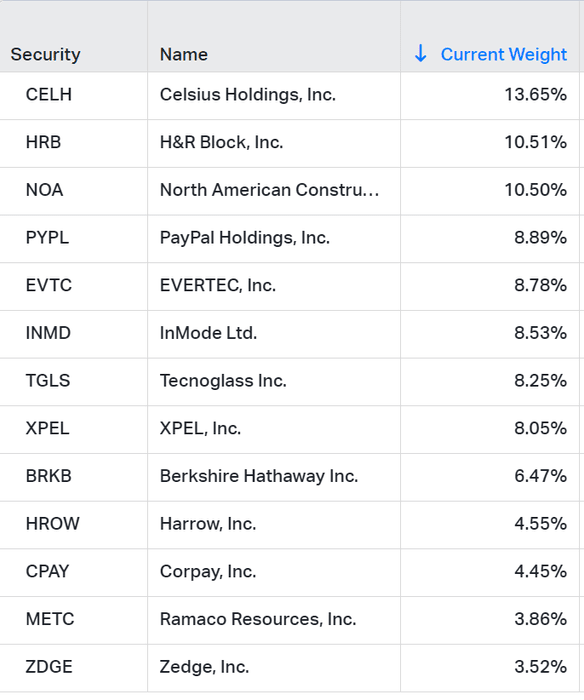Select Ramaco Resources, Inc. name
Viewport: 584px width, 700px height.
click(258, 619)
